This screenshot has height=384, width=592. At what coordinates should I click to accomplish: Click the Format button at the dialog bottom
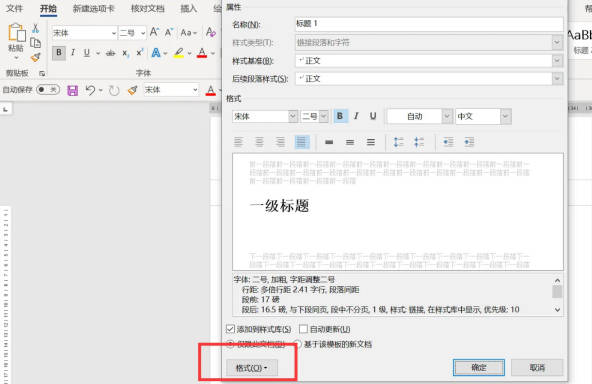[252, 368]
